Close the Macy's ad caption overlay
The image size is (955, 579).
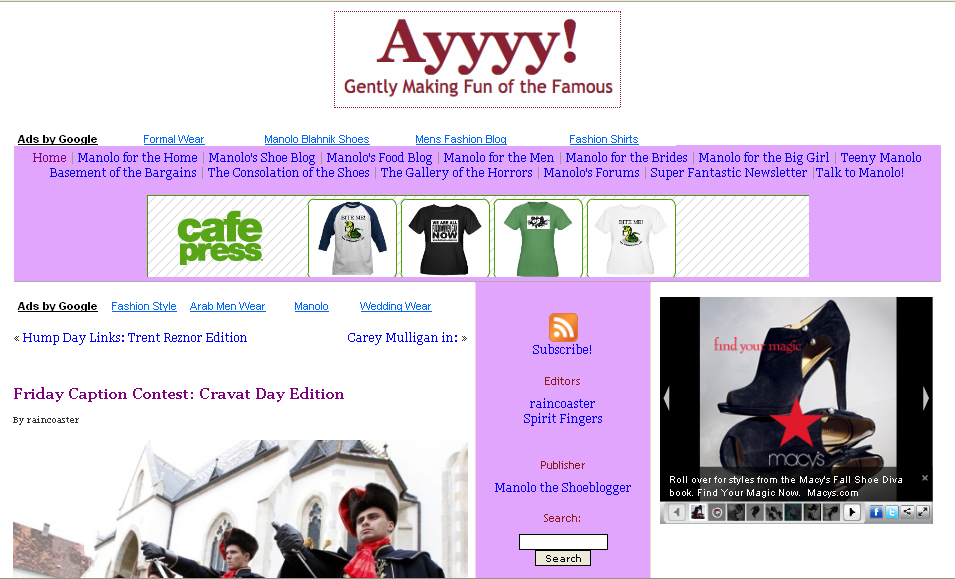pyautogui.click(x=924, y=478)
